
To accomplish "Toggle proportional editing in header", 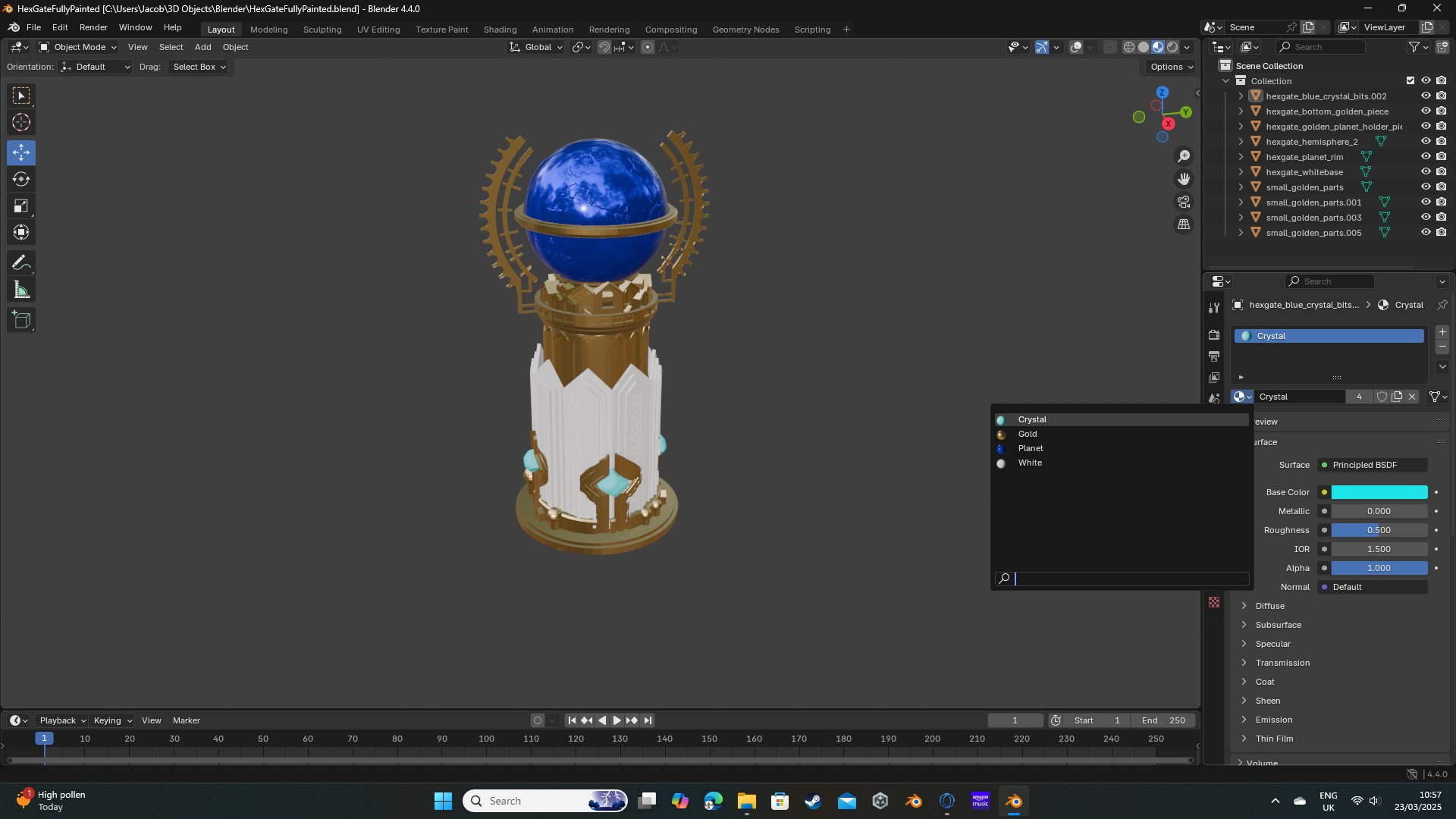I will coord(648,47).
